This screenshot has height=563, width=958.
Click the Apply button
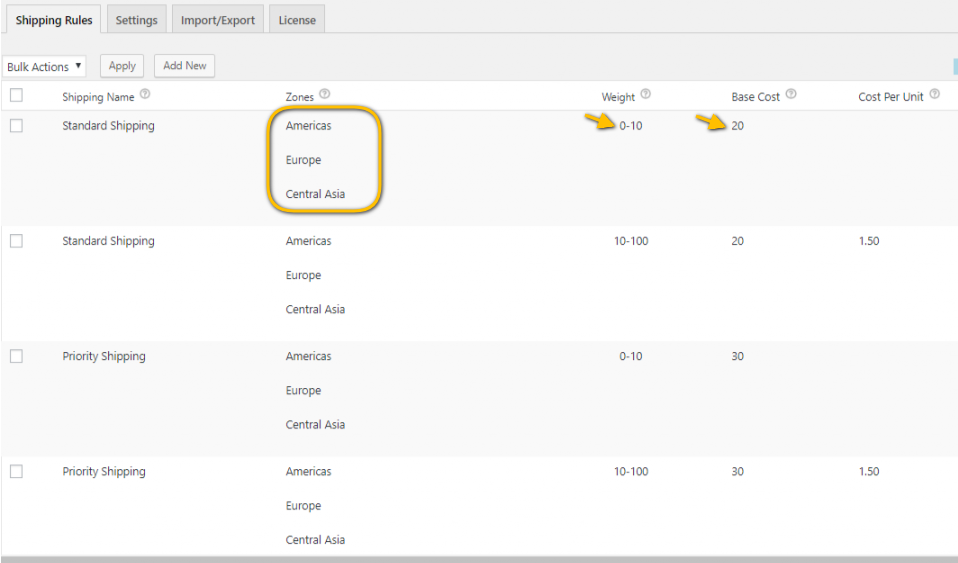(x=122, y=66)
